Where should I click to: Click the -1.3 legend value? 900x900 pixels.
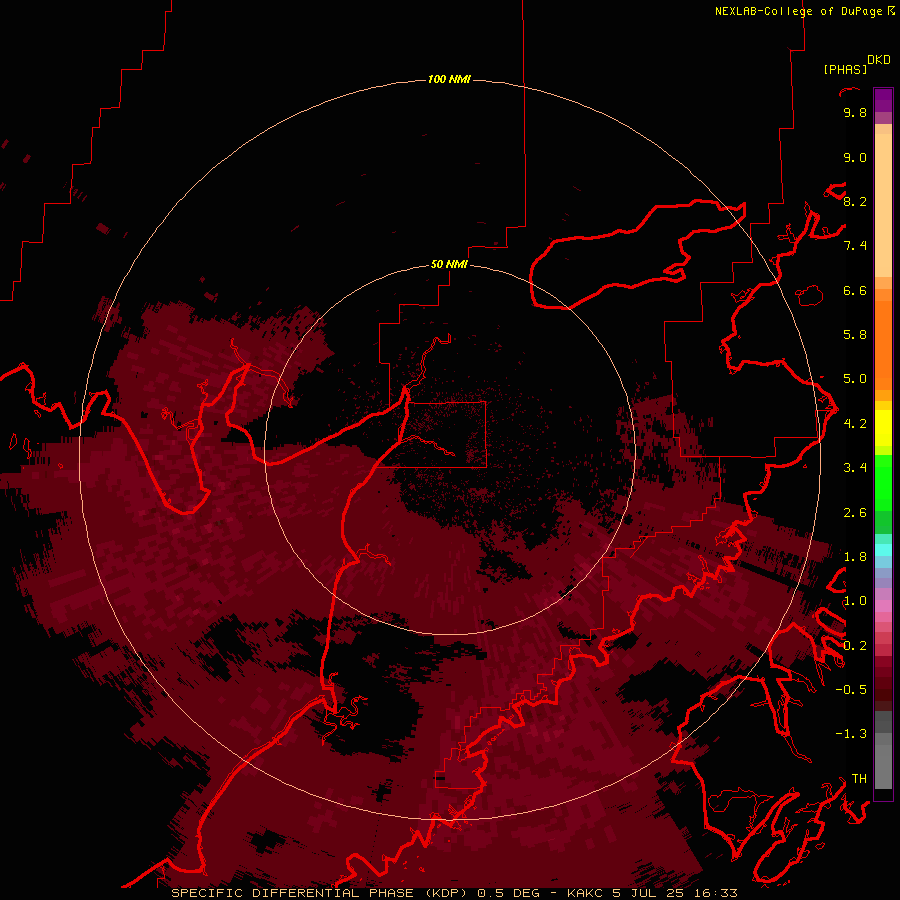point(851,734)
